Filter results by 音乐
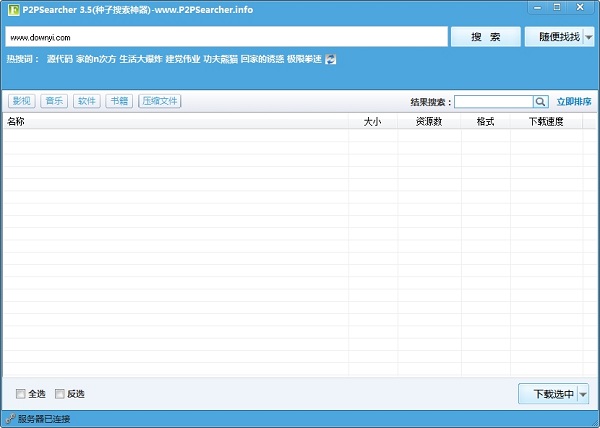Viewport: 600px width, 428px height. point(54,101)
